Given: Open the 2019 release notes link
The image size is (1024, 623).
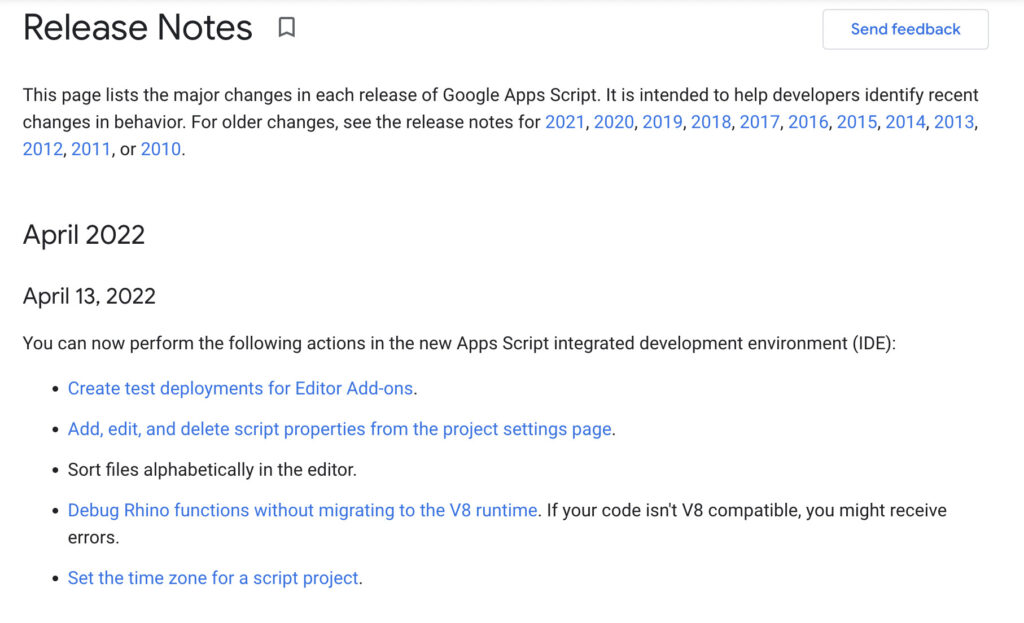Looking at the screenshot, I should 662,122.
